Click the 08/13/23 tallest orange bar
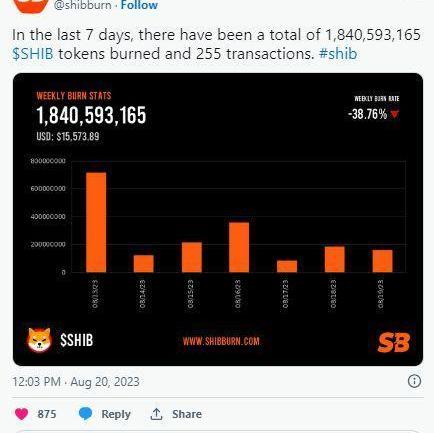434x433 pixels. (96, 222)
